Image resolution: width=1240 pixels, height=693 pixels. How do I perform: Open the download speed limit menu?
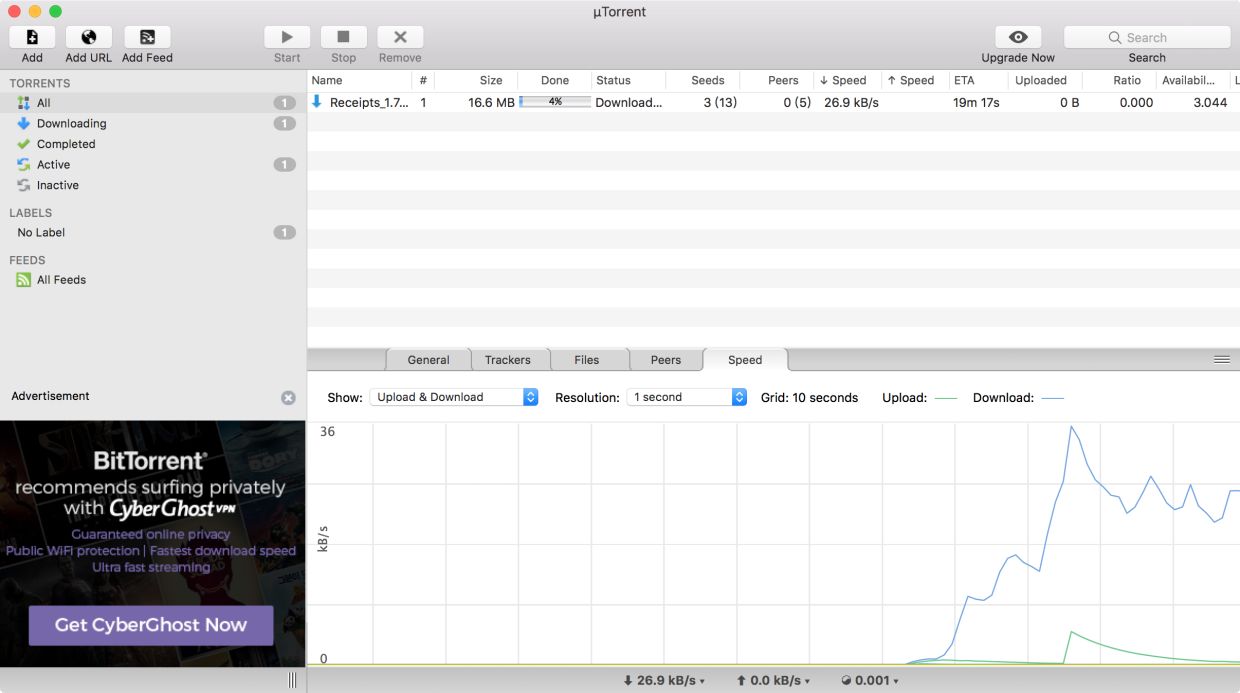pyautogui.click(x=664, y=680)
